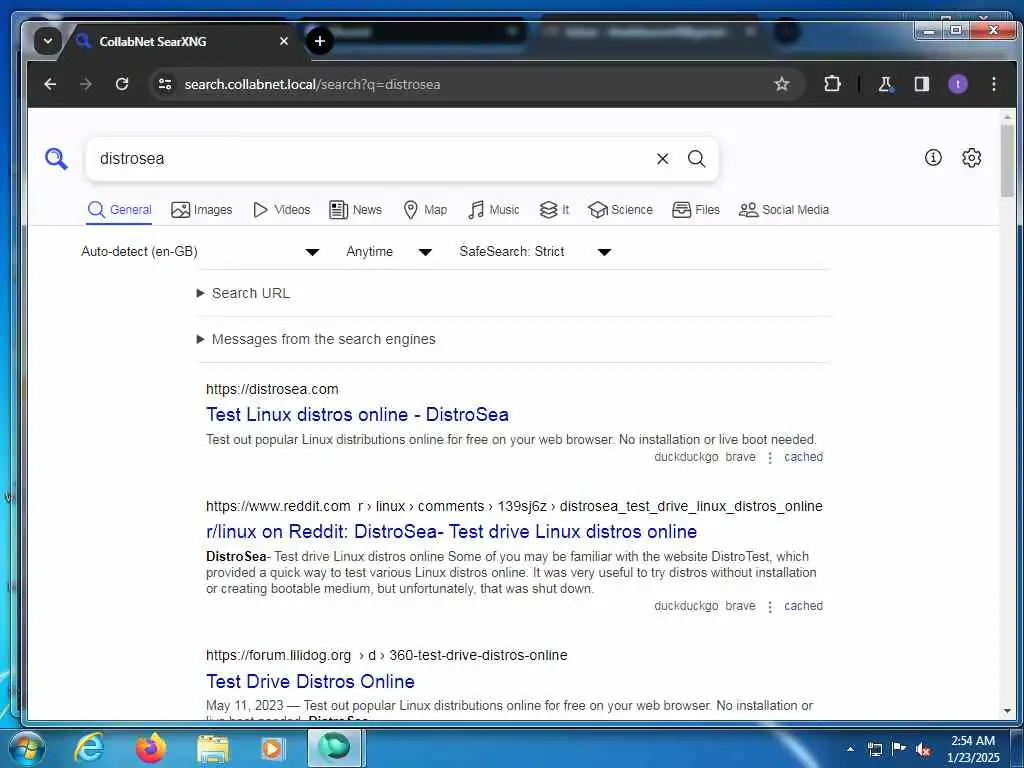Submit search with magnifier button

coord(696,159)
